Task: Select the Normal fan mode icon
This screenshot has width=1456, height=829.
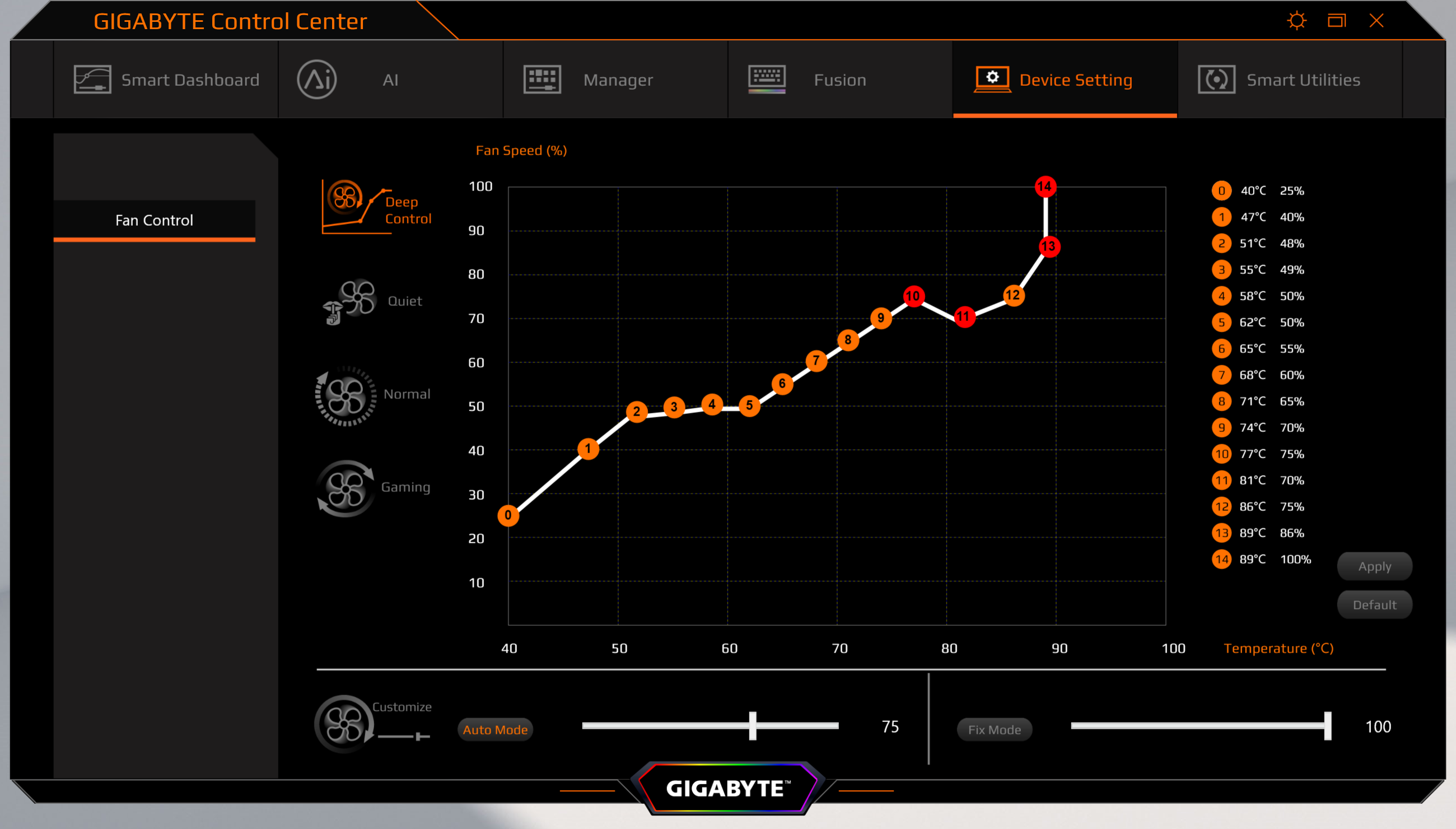Action: [x=346, y=395]
